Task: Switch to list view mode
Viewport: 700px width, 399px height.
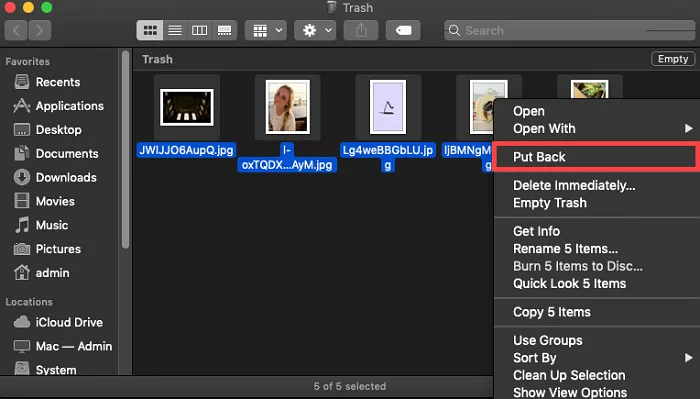Action: pos(175,30)
